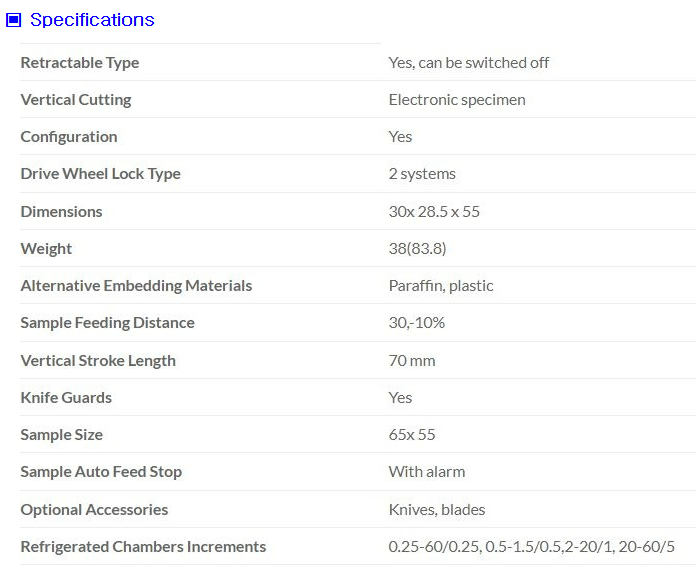The width and height of the screenshot is (696, 566).
Task: Click the Vertical Stroke Length label
Action: [98, 361]
